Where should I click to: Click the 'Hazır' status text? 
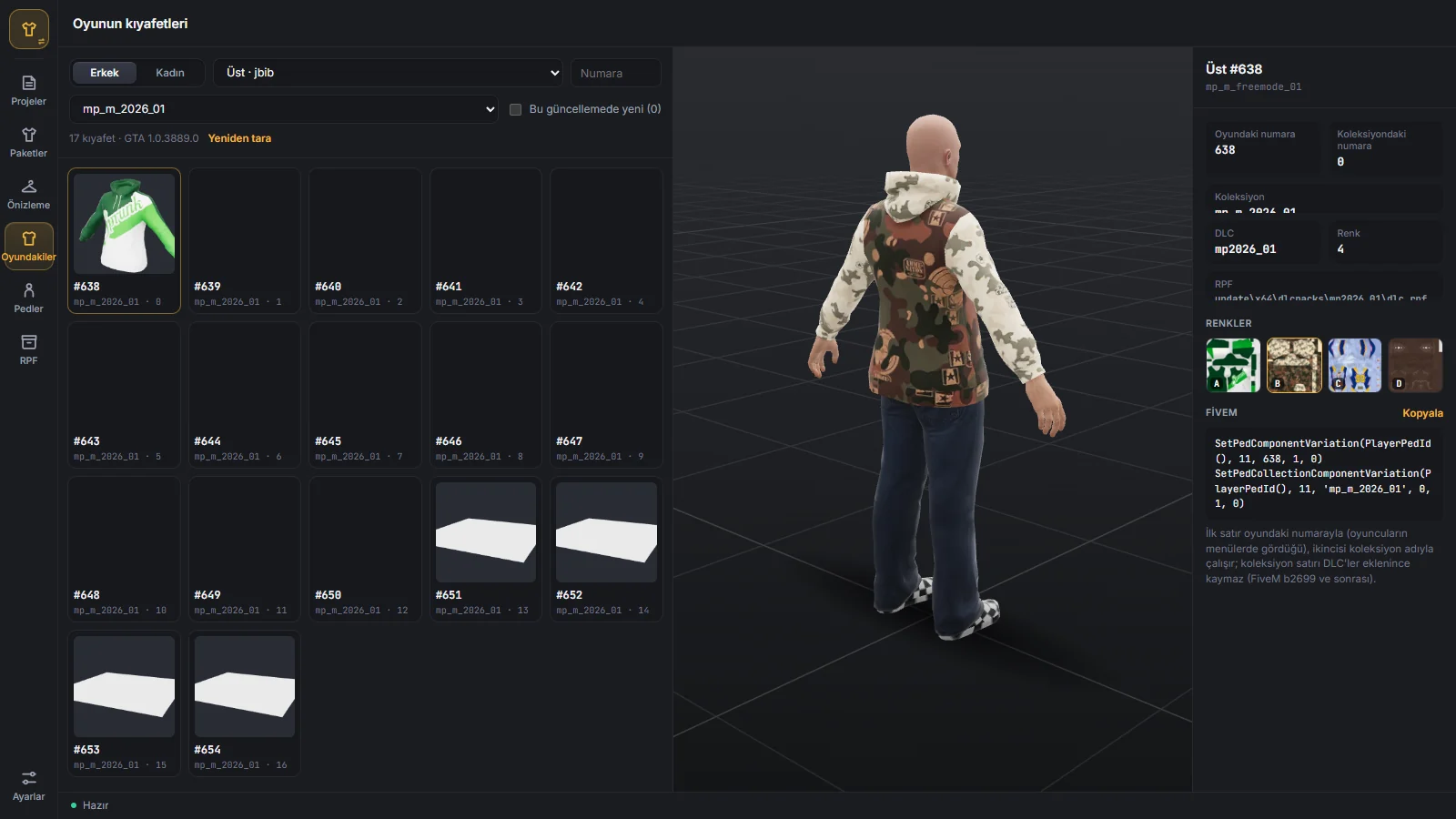click(96, 805)
